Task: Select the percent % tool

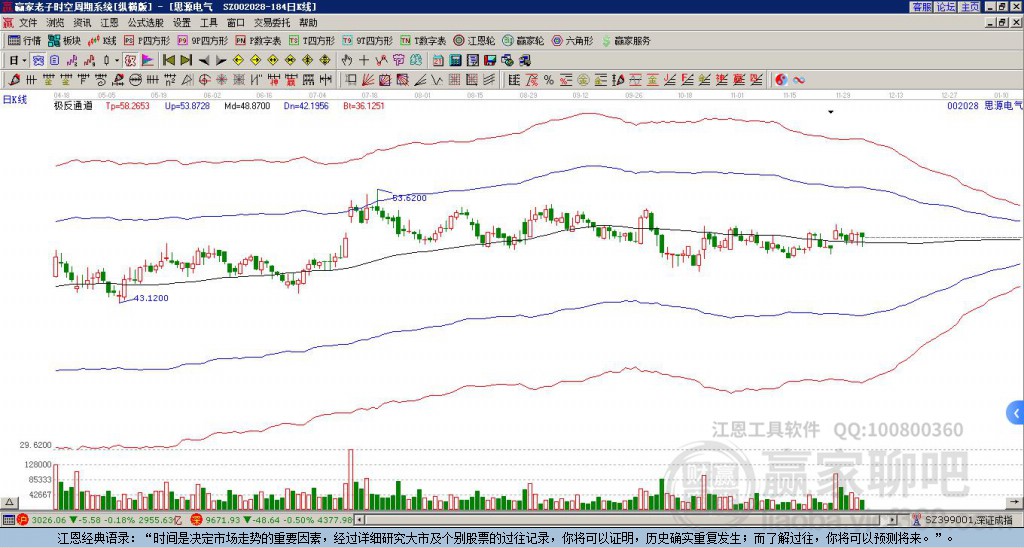Action: click(549, 80)
